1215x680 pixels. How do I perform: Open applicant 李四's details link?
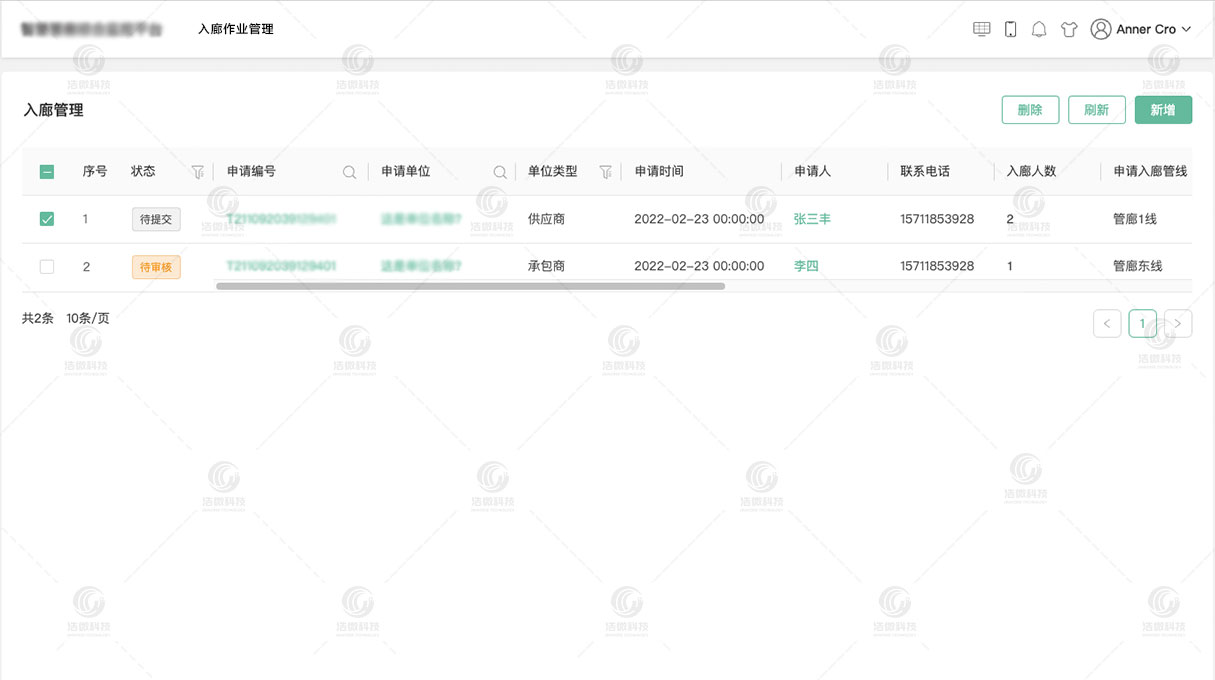pyautogui.click(x=806, y=266)
